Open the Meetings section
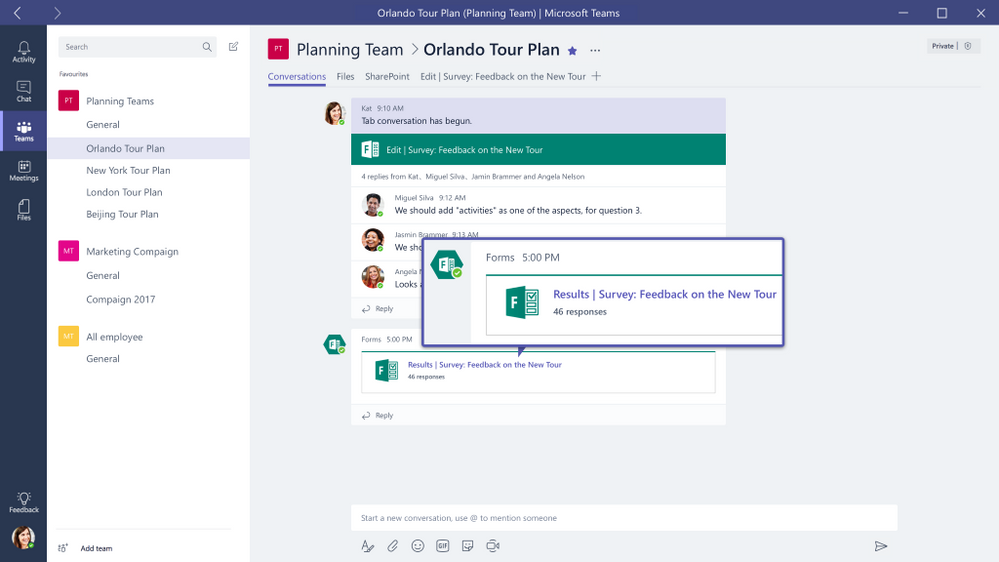Viewport: 999px width, 562px height. point(24,171)
